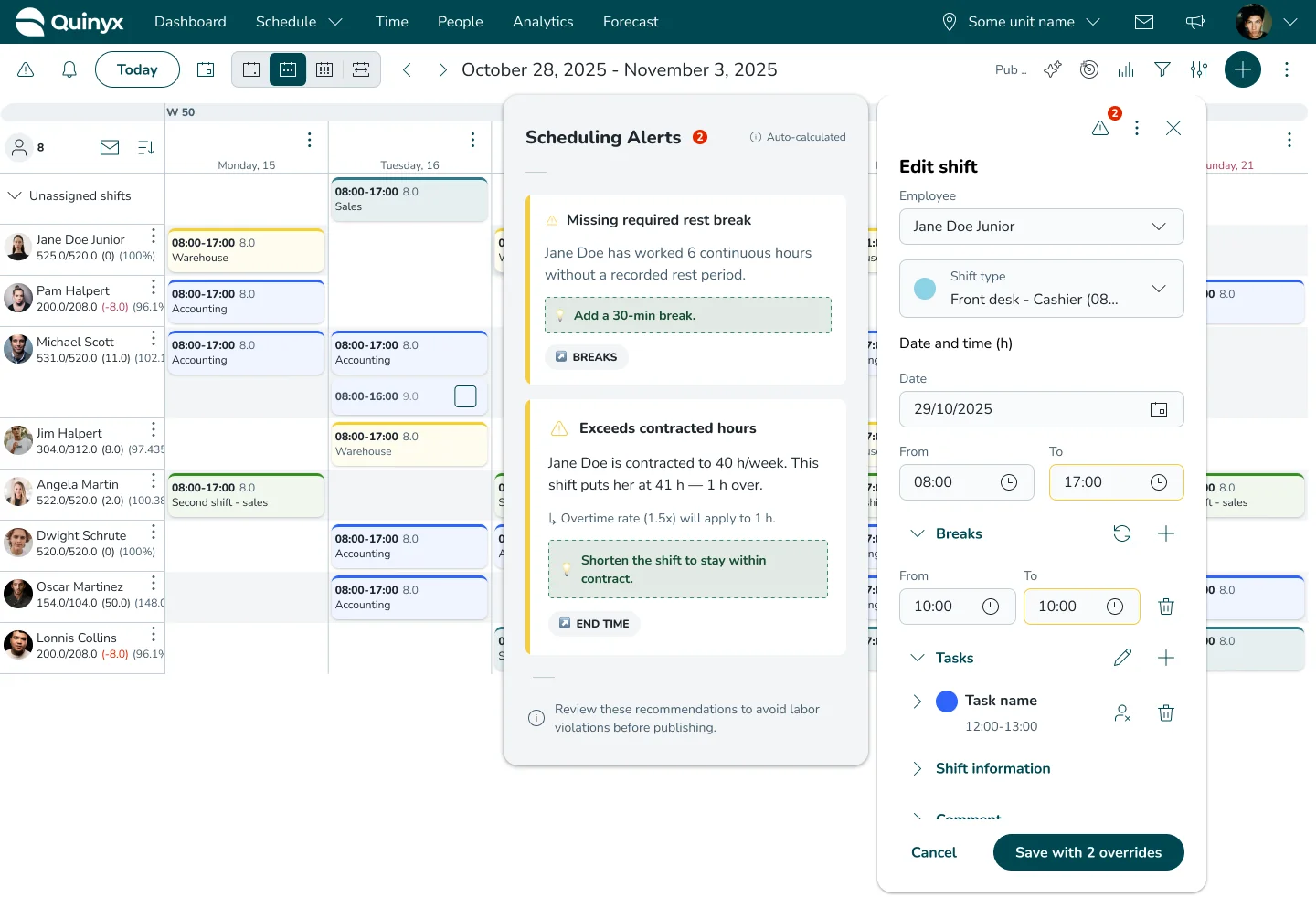The height and width of the screenshot is (897, 1316).
Task: Collapse the Breaks section
Action: pyautogui.click(x=918, y=533)
